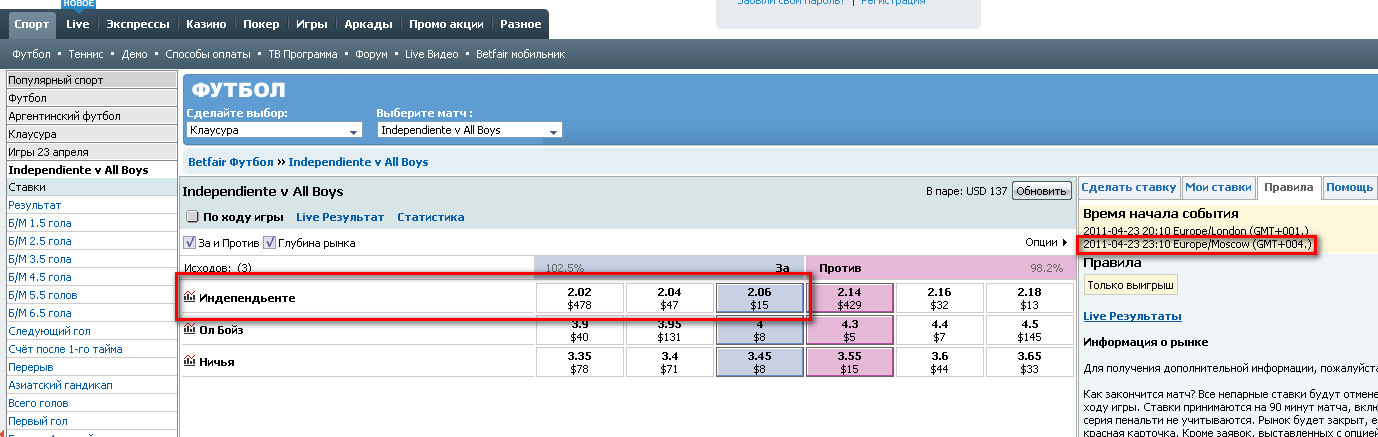Open Форум link in navigation
The height and width of the screenshot is (437, 1378).
[371, 54]
